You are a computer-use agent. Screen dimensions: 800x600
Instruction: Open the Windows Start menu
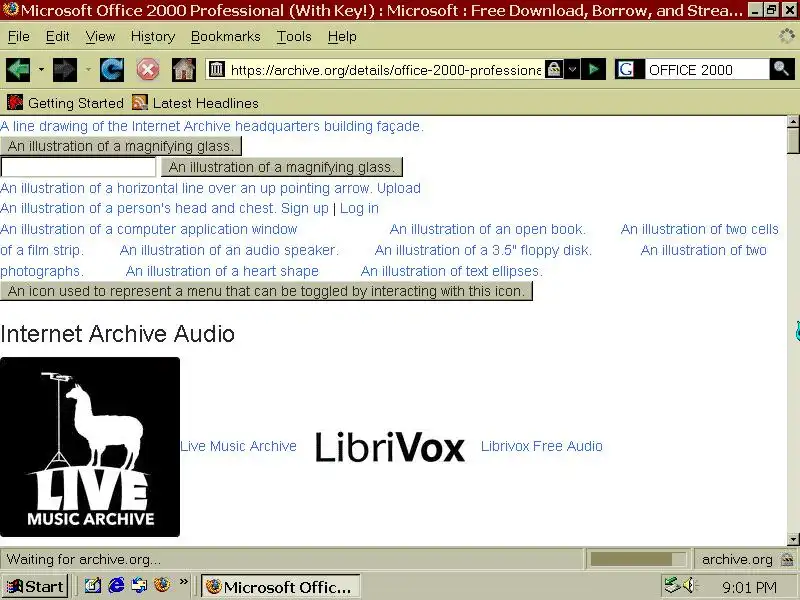[35, 587]
